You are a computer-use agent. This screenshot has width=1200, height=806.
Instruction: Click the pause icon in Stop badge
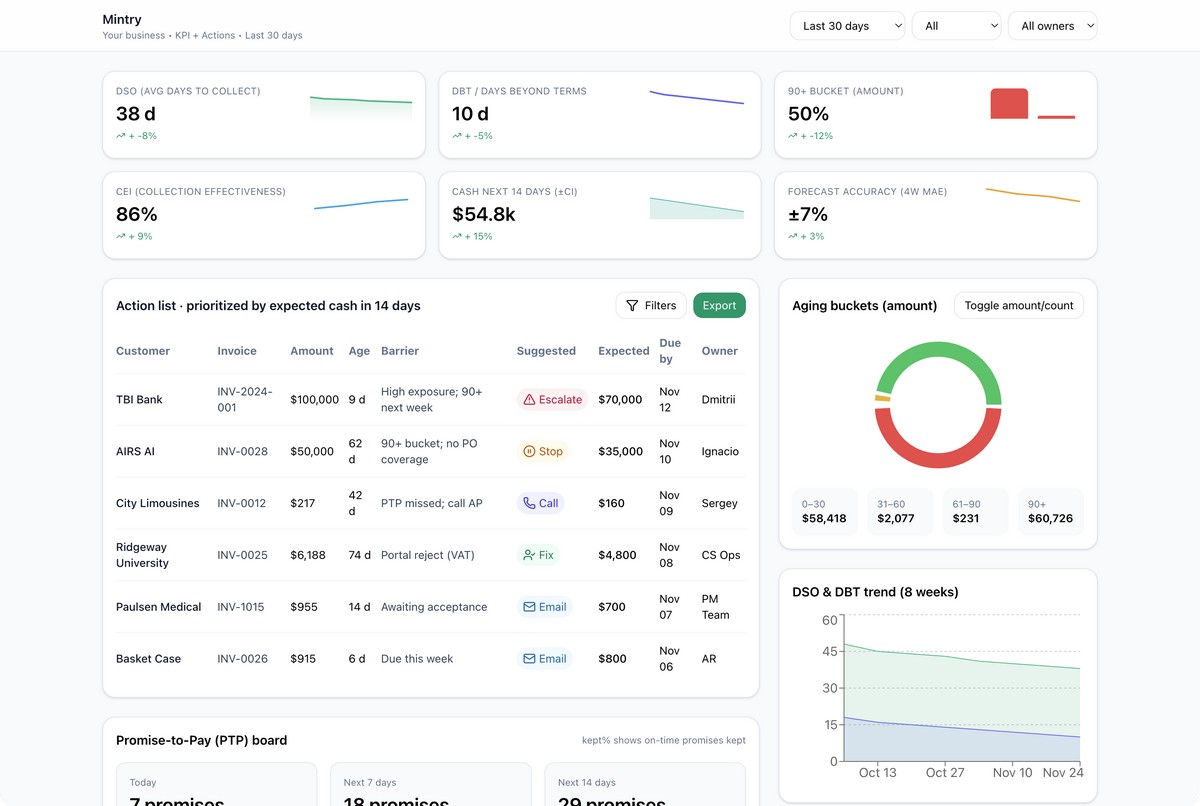tap(530, 451)
